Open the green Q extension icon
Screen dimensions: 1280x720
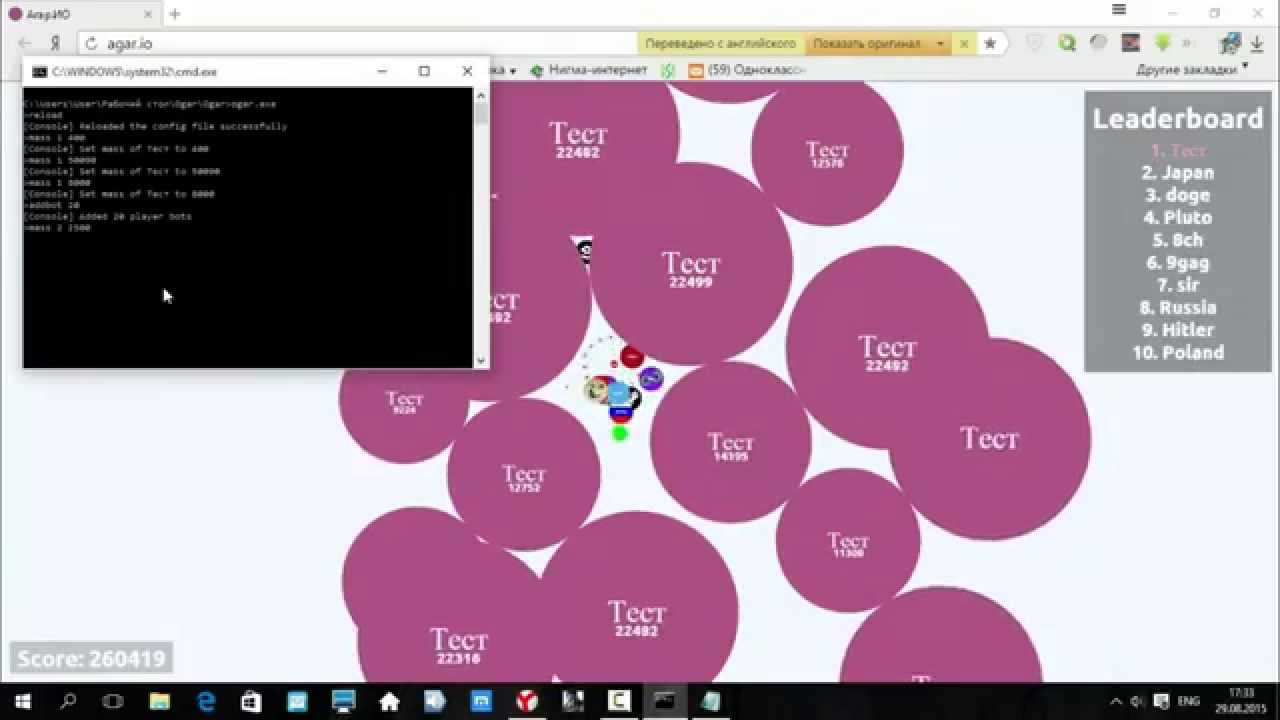click(1067, 43)
